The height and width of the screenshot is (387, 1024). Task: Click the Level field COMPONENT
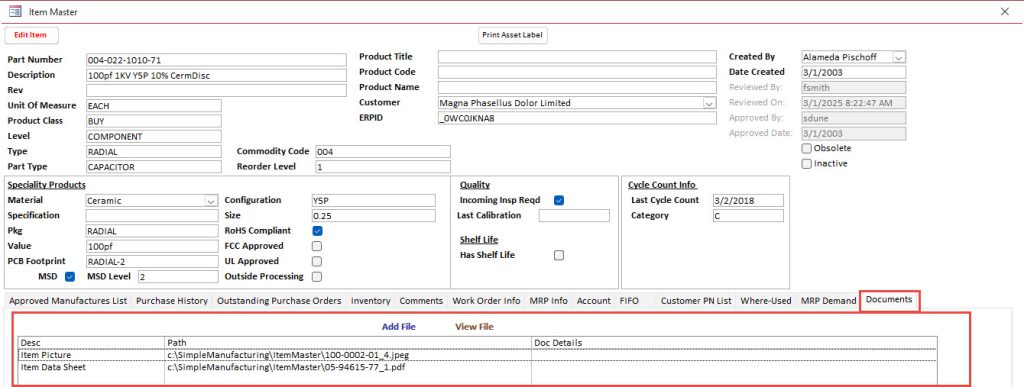click(153, 136)
